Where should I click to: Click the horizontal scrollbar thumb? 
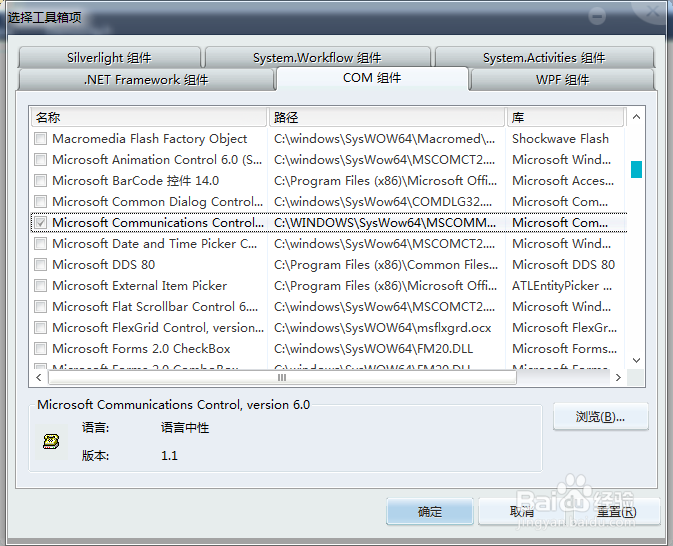click(x=282, y=377)
